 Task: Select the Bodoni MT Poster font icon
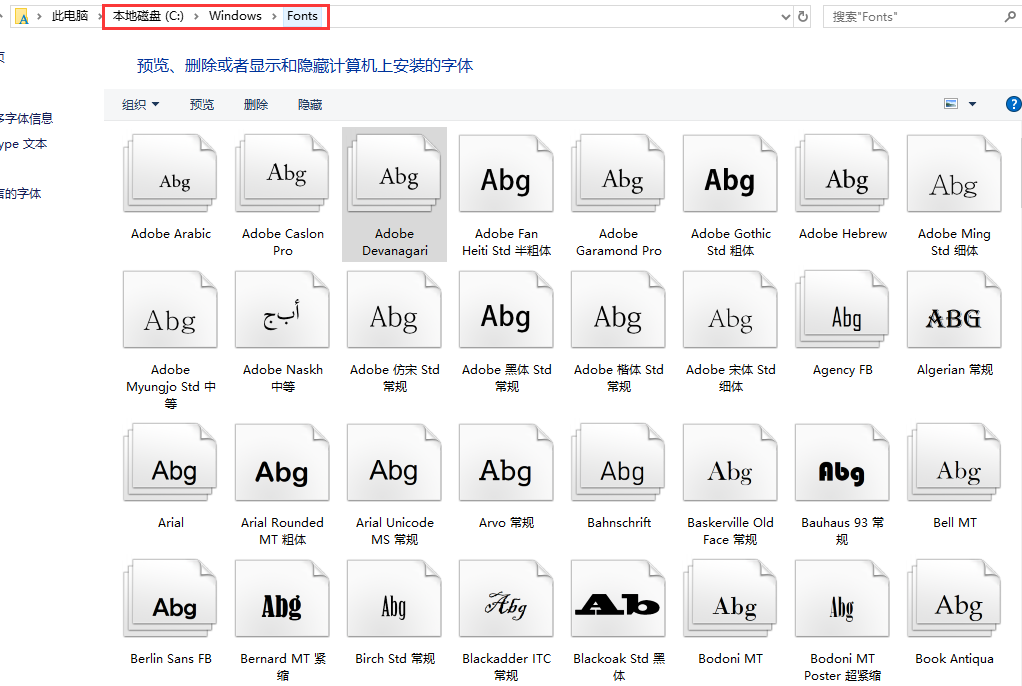click(843, 599)
